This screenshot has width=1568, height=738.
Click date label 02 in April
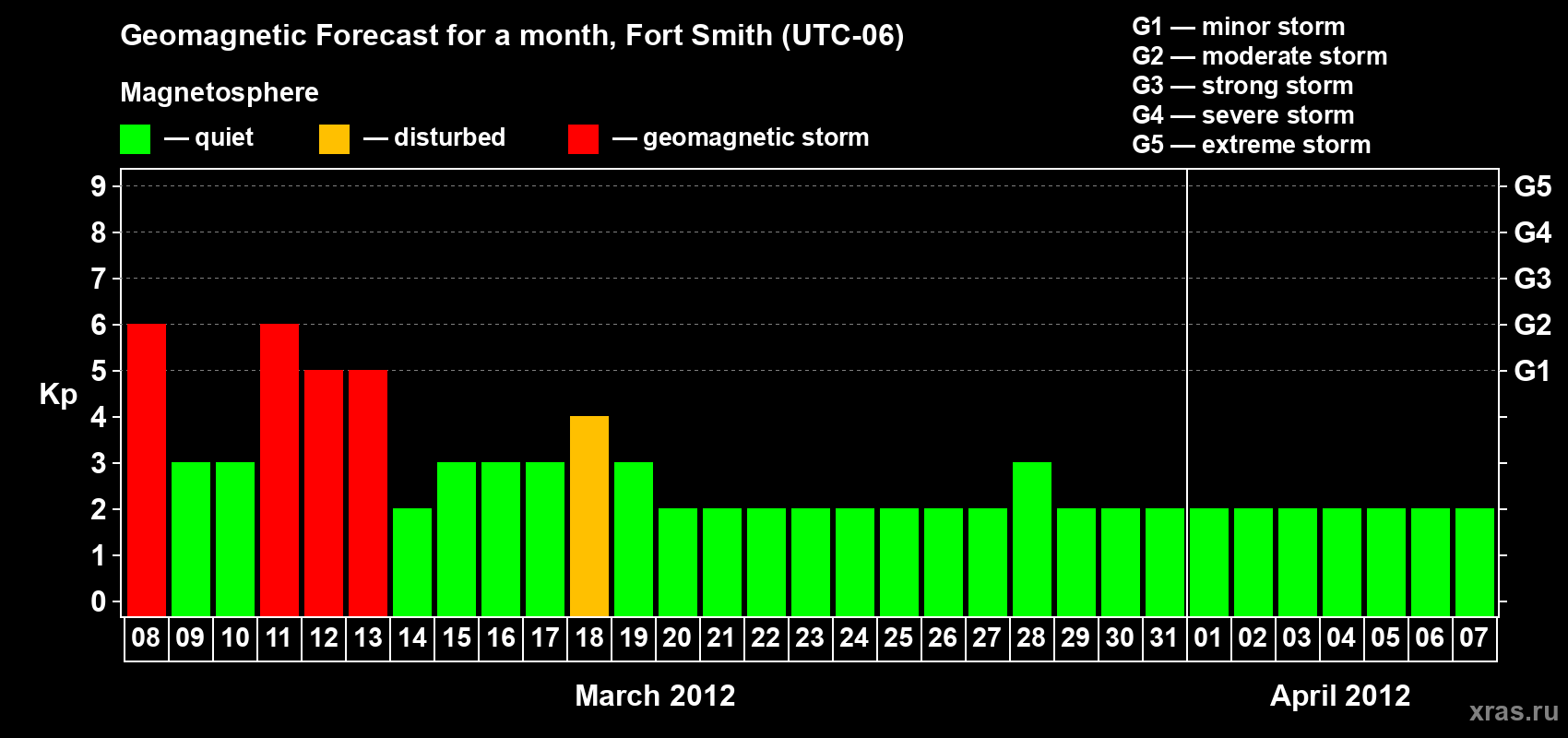(1253, 638)
